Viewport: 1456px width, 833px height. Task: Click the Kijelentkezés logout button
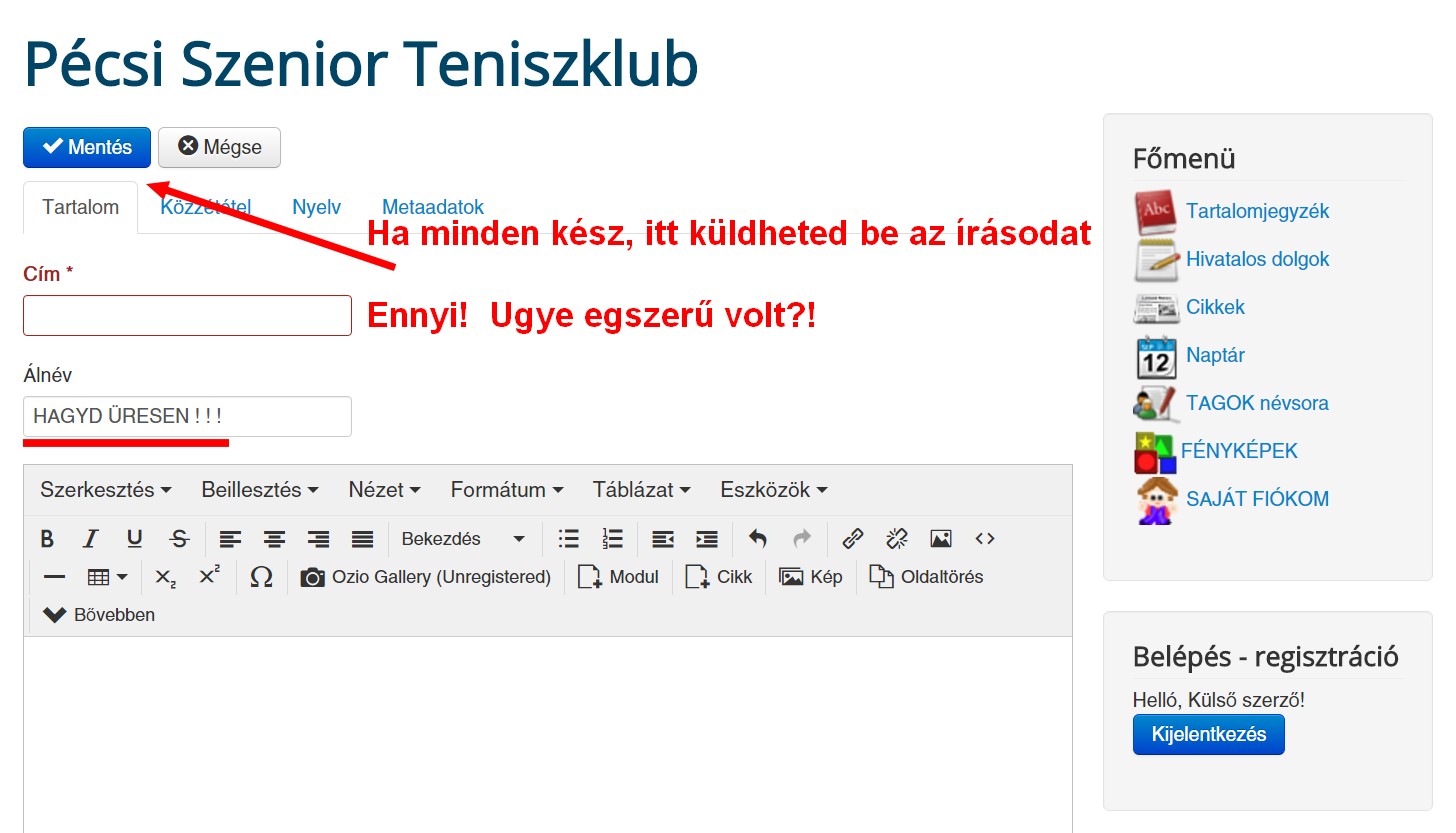tap(1208, 734)
